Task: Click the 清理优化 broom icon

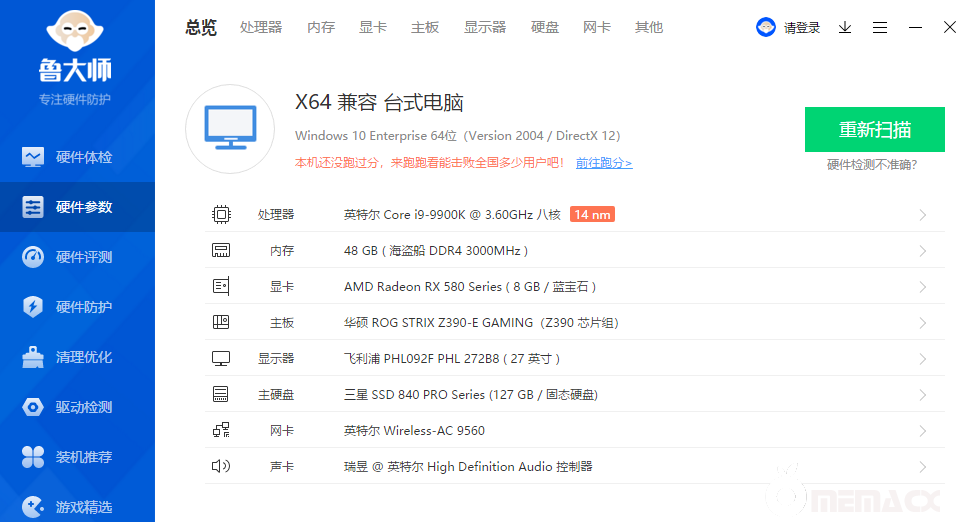Action: (33, 357)
